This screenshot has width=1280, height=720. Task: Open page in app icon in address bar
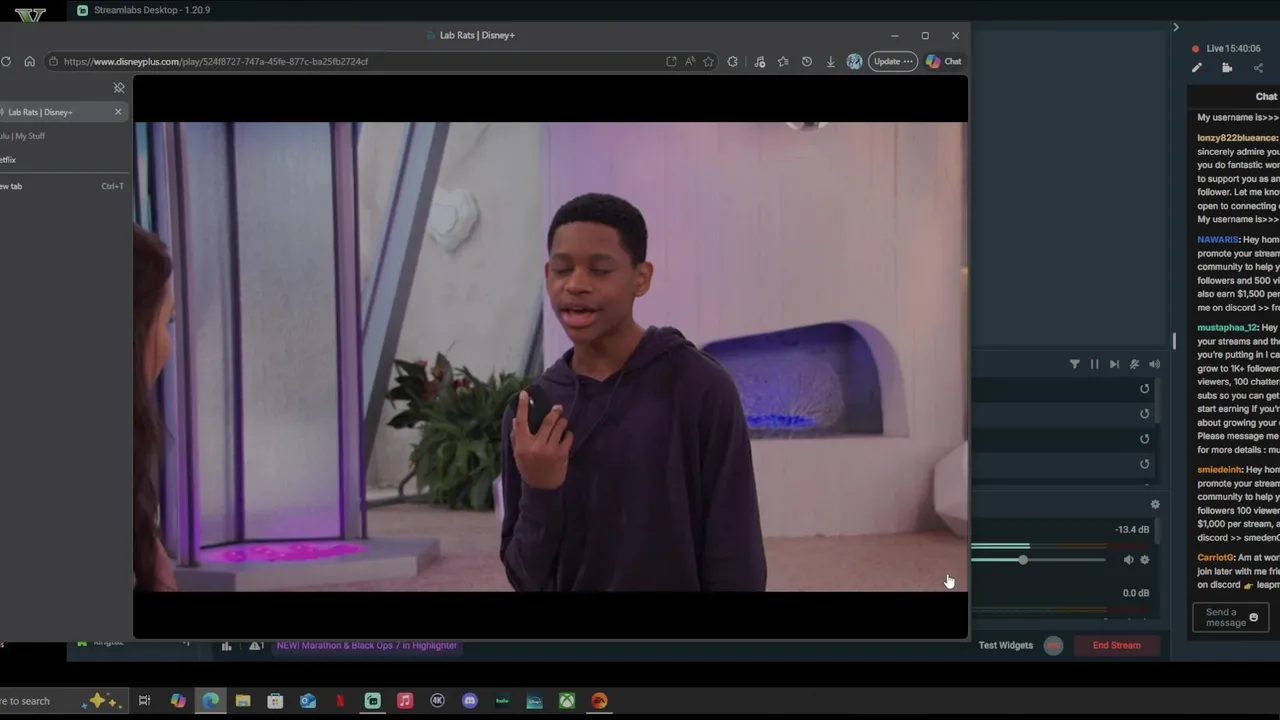[671, 61]
